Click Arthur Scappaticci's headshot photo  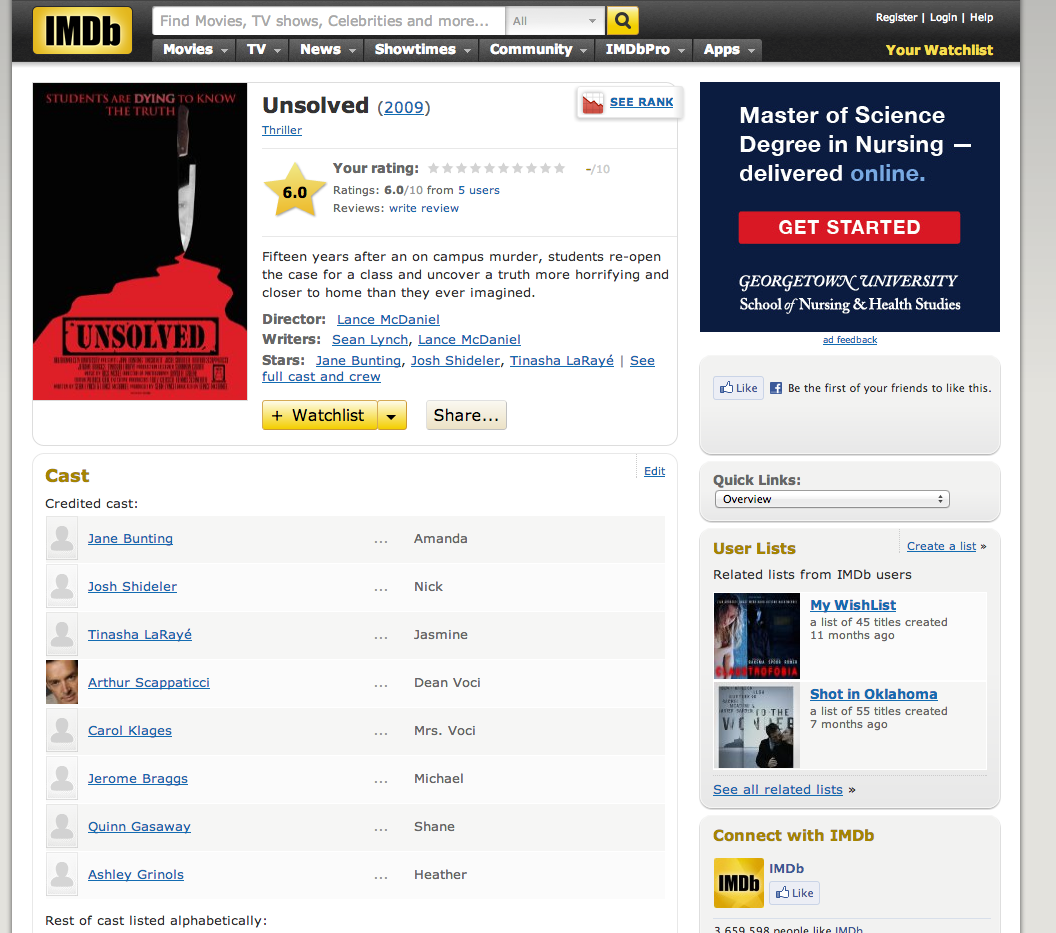(62, 682)
